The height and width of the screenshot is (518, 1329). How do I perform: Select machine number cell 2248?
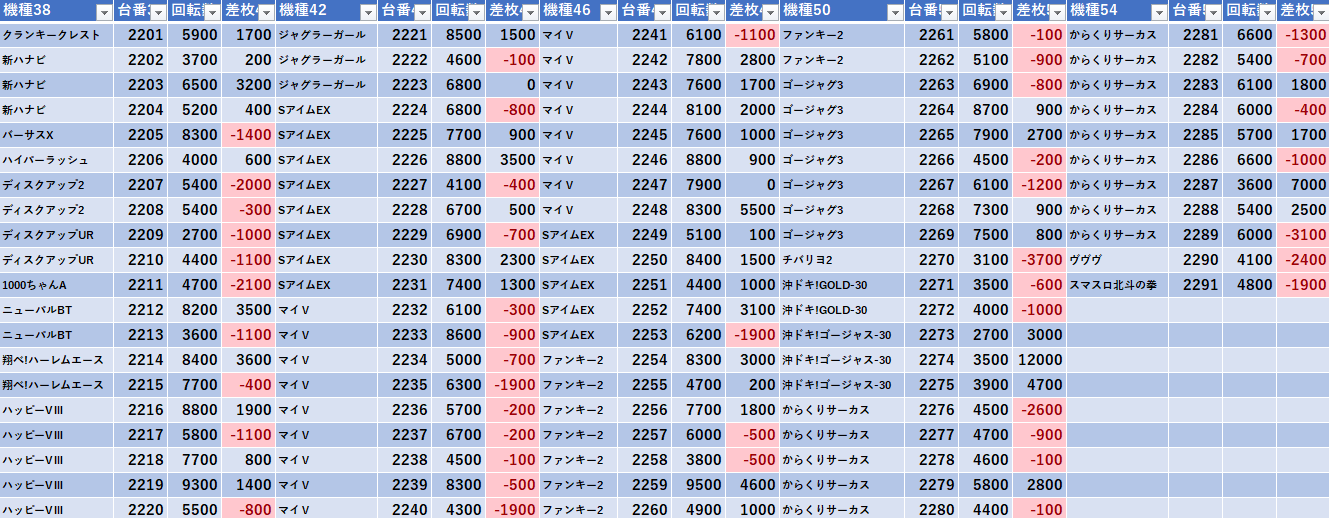pos(646,210)
